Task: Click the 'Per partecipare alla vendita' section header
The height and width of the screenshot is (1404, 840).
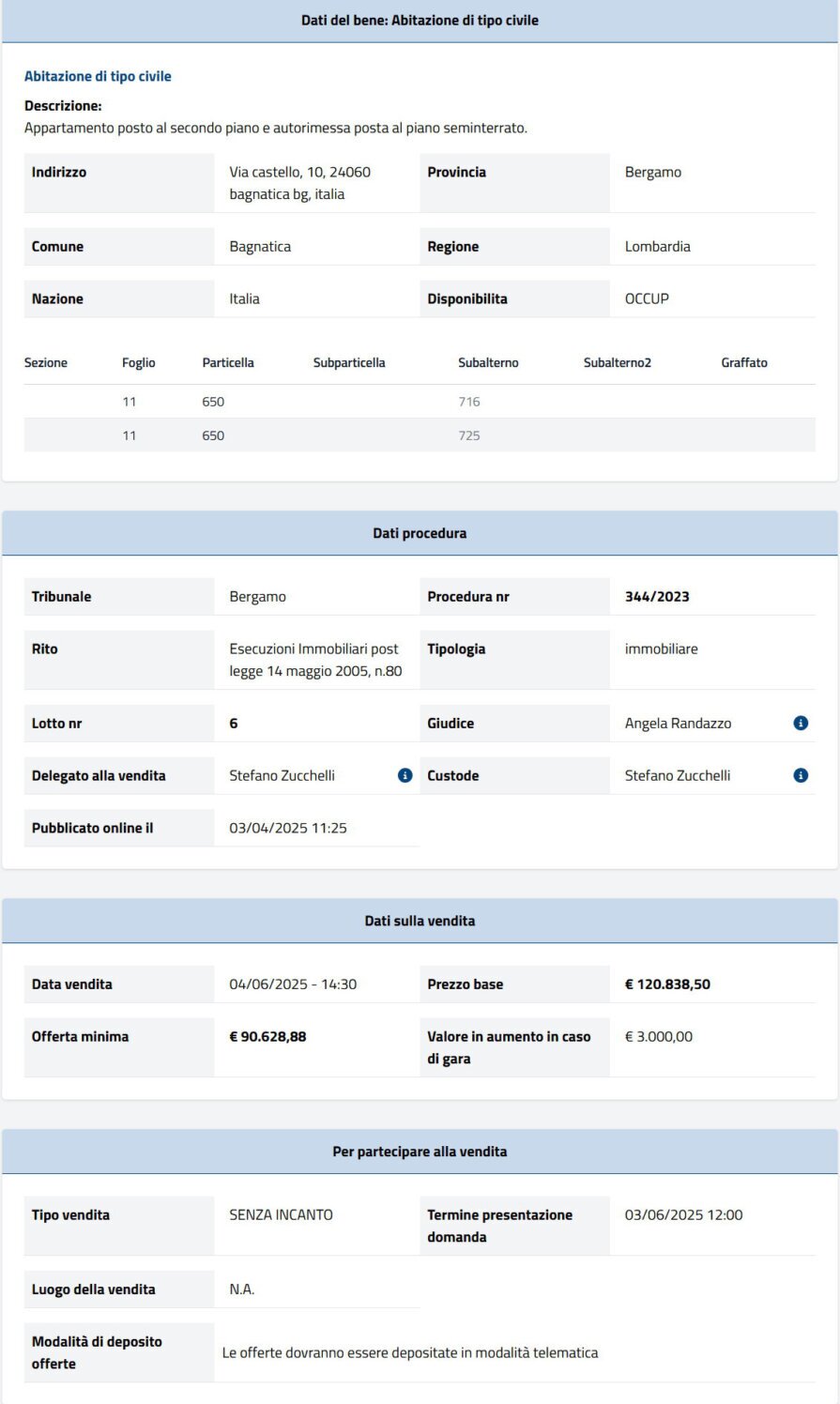Action: click(x=420, y=1152)
